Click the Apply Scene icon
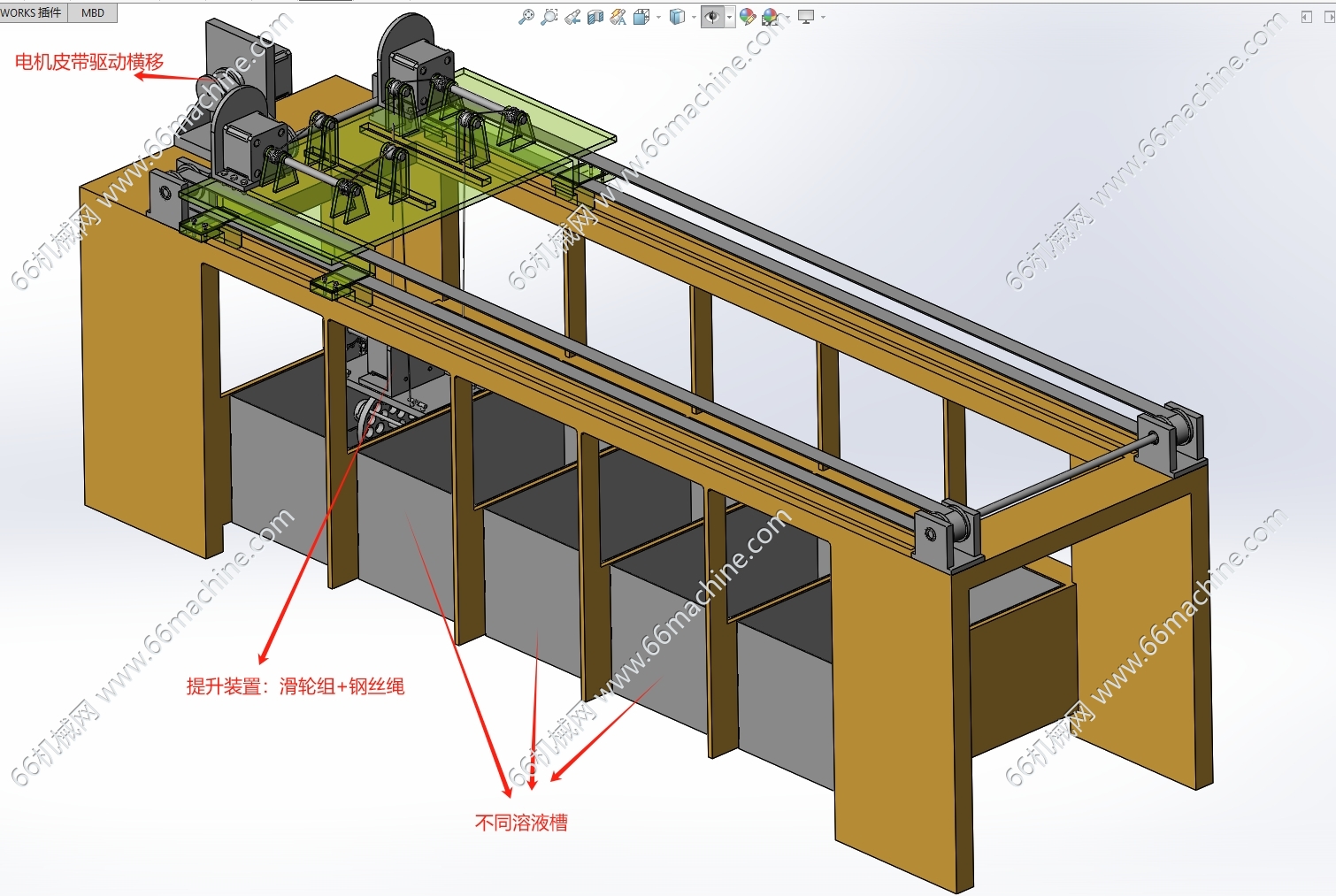 (x=770, y=17)
